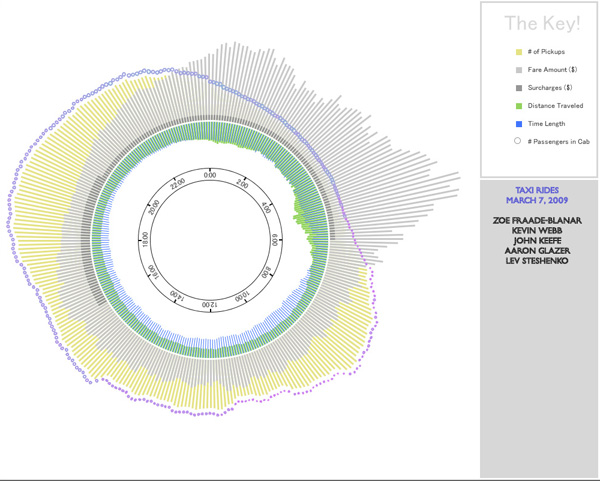
Task: Select the dark gray Surcharges swatch
Action: point(518,88)
